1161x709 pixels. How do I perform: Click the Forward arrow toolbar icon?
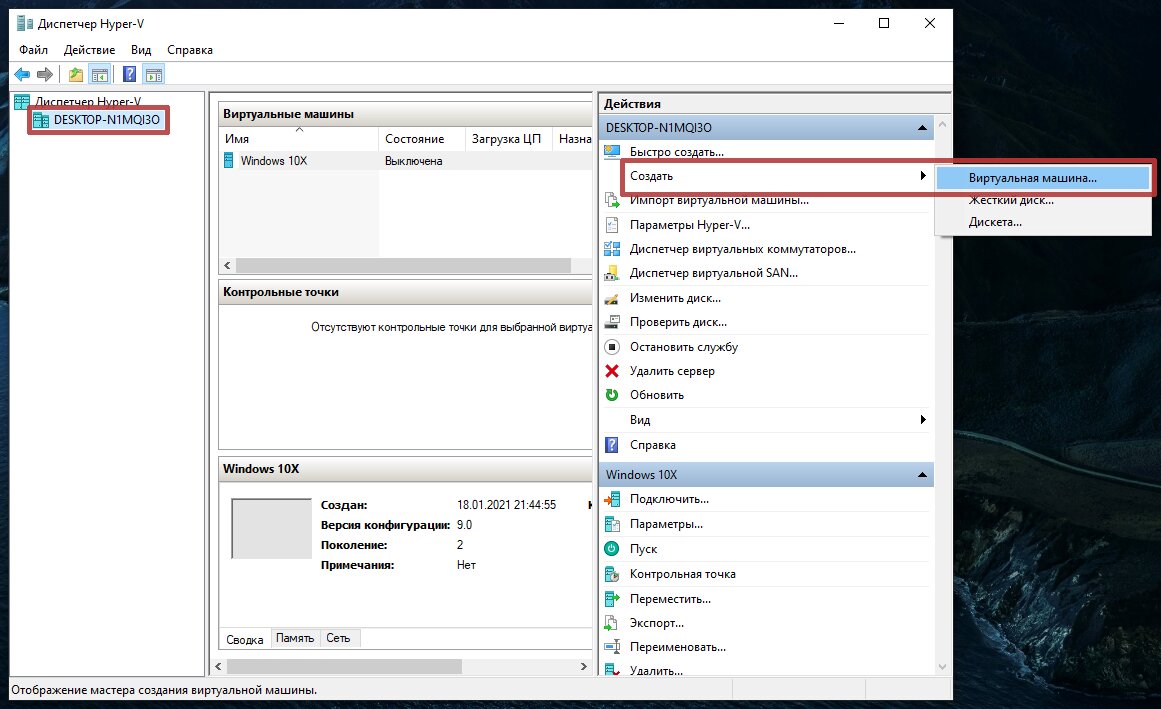tap(45, 74)
